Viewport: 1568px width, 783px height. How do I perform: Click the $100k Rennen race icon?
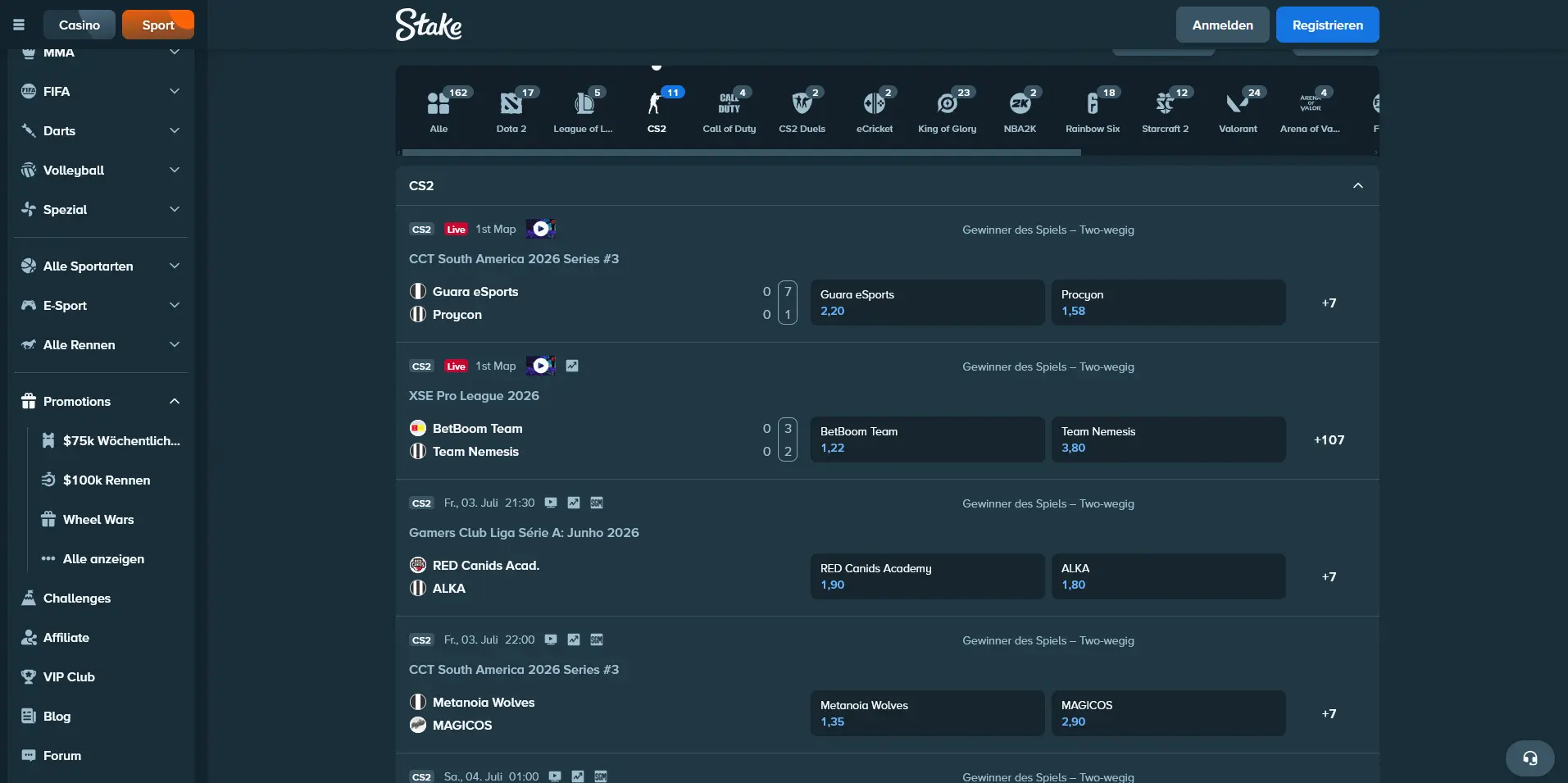coord(48,480)
